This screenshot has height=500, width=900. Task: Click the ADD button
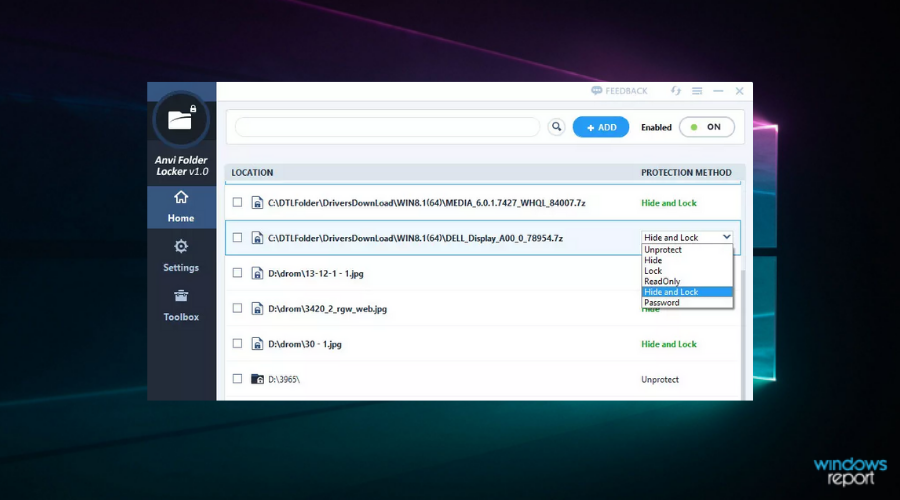coord(600,127)
